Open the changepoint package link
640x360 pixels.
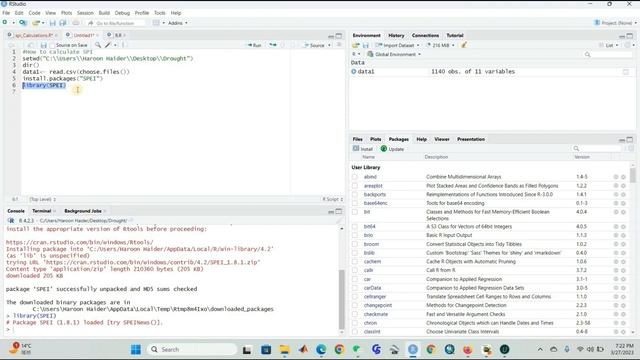pos(378,305)
